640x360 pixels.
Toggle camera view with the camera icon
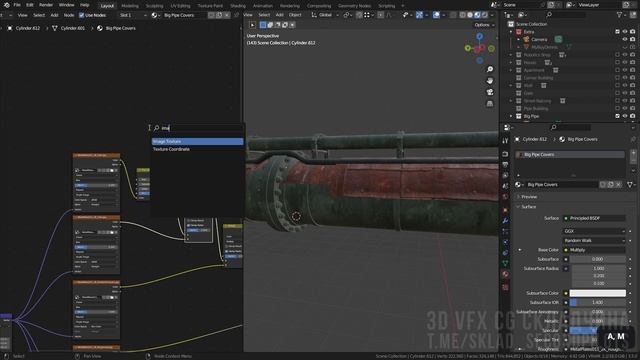pyautogui.click(x=490, y=92)
